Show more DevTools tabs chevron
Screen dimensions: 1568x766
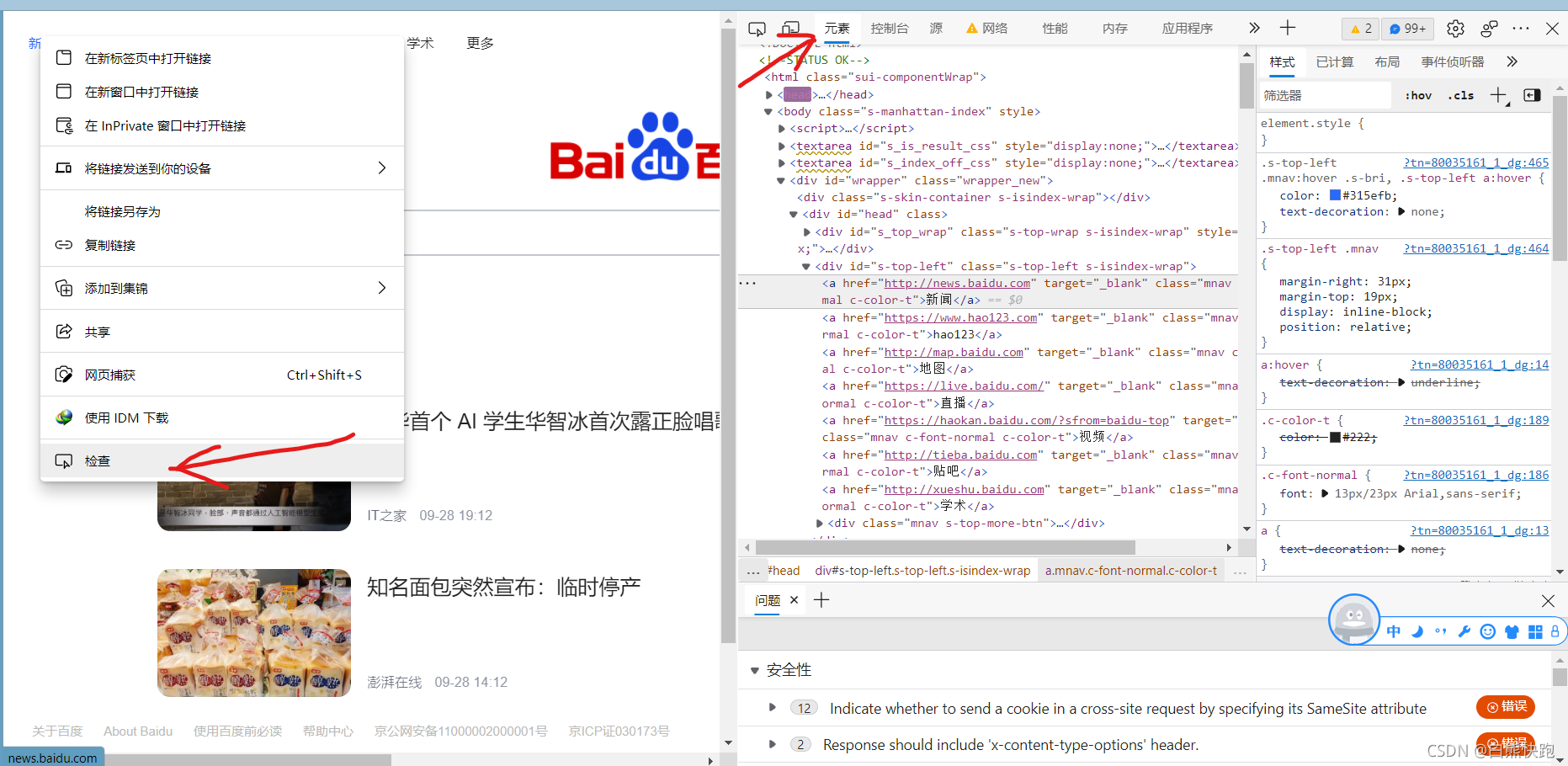(1254, 29)
